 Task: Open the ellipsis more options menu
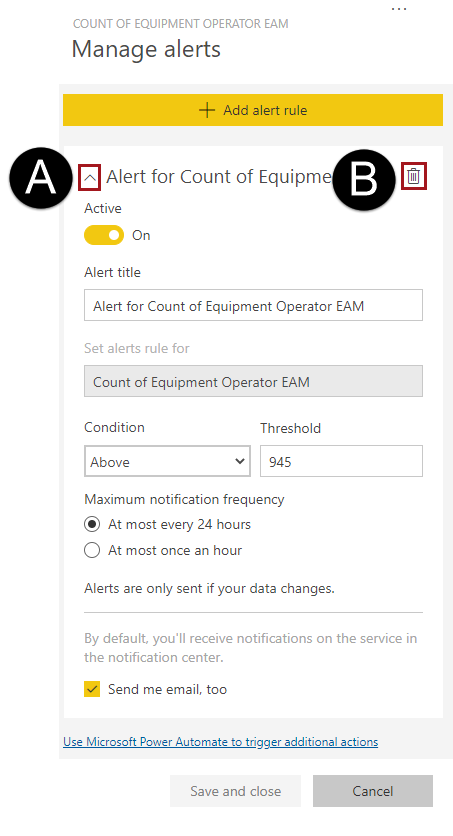point(399,9)
